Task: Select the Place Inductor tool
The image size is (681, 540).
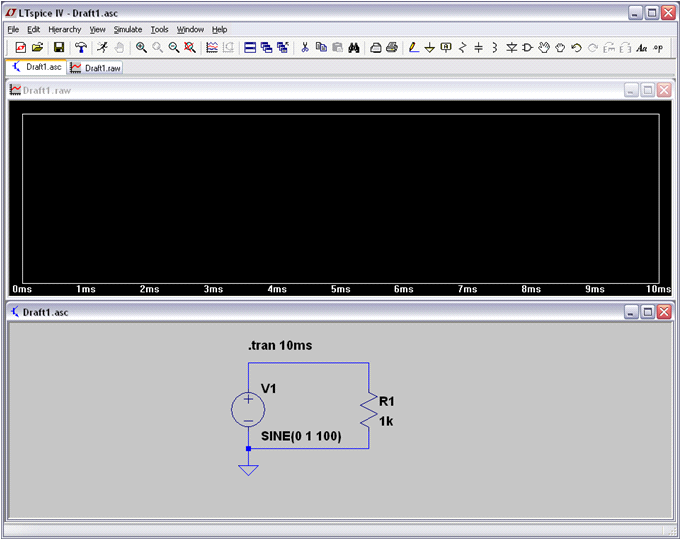Action: [x=495, y=47]
